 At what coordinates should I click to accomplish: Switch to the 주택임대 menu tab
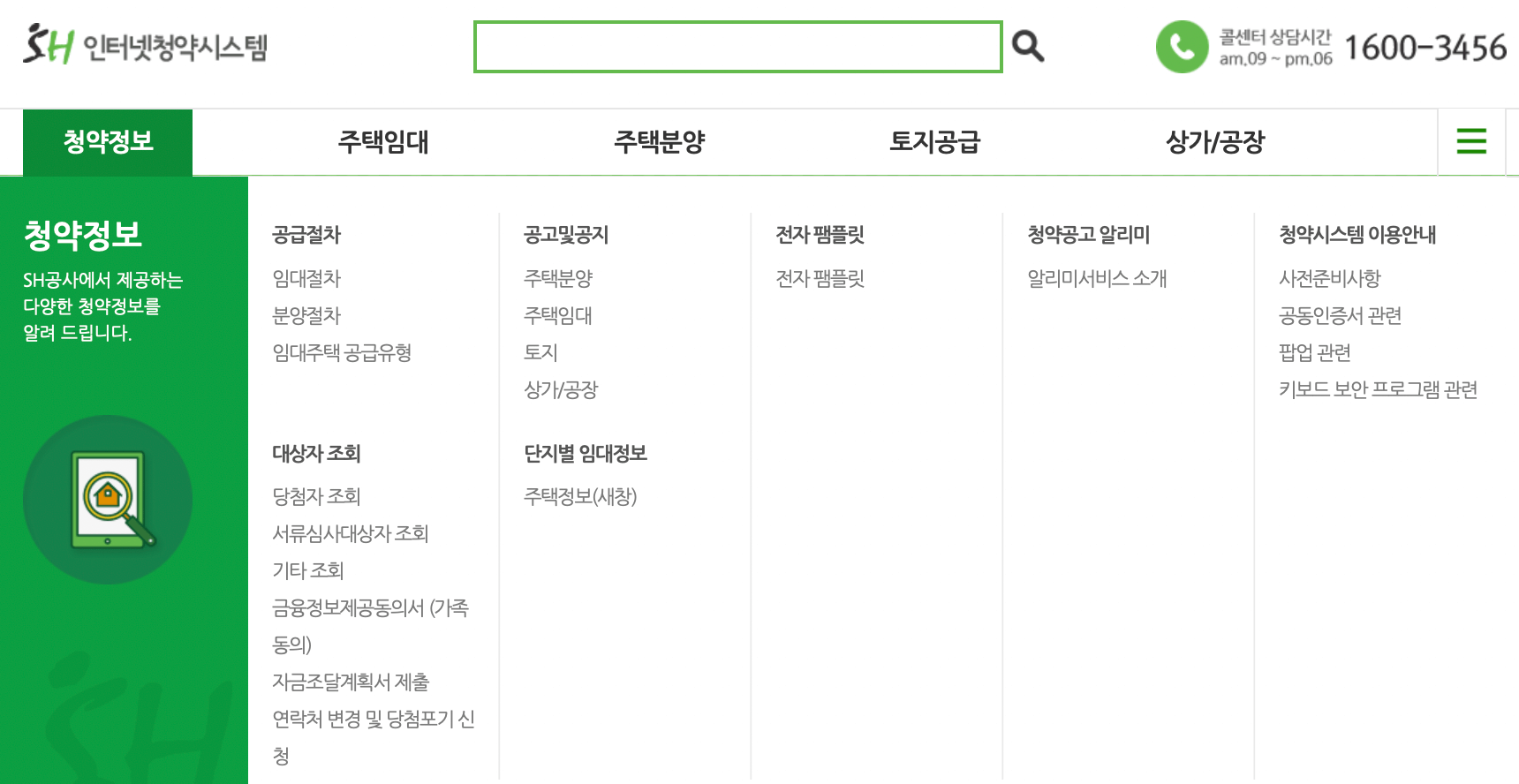pos(383,141)
